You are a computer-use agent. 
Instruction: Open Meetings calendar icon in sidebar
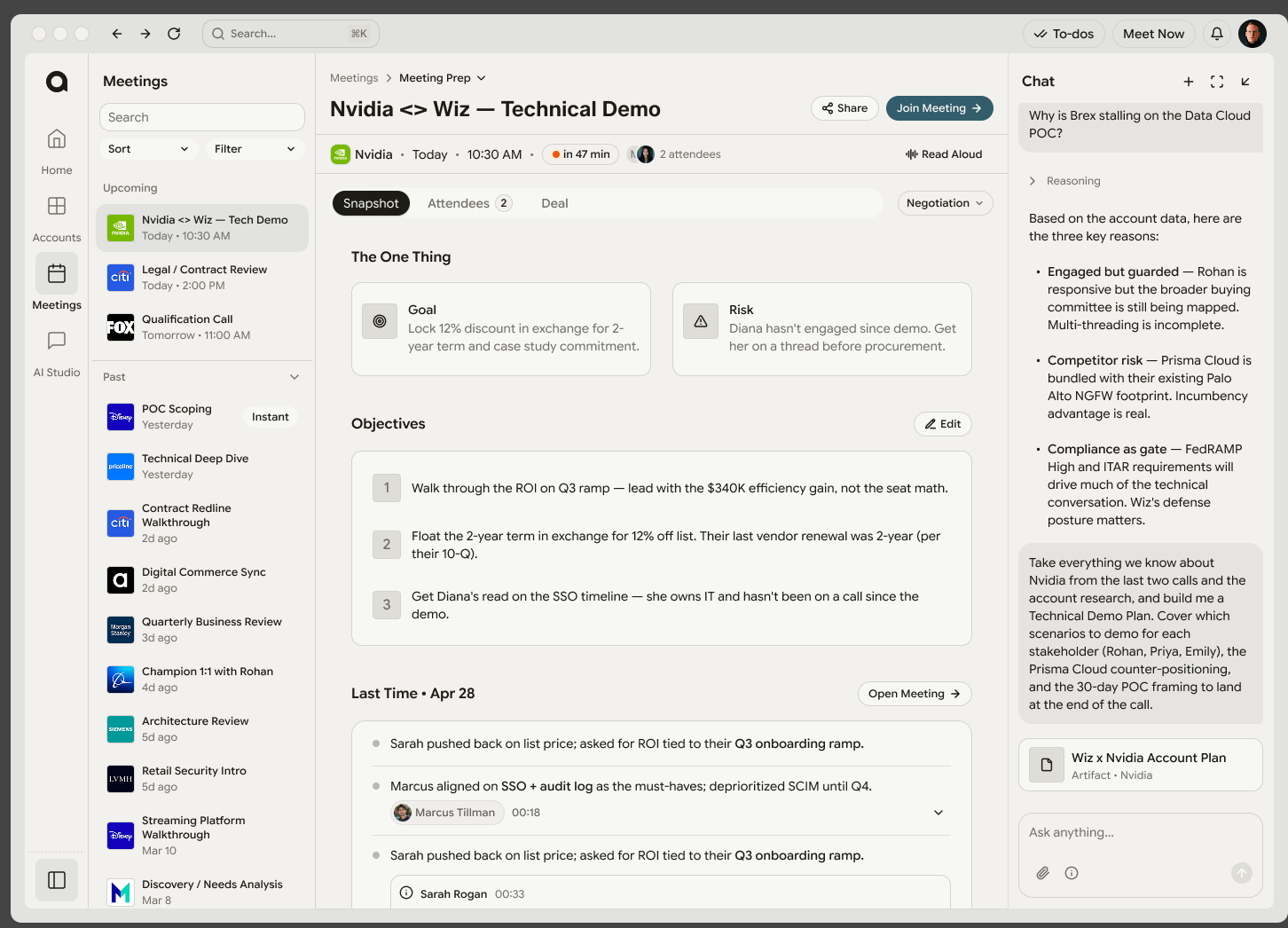click(57, 273)
